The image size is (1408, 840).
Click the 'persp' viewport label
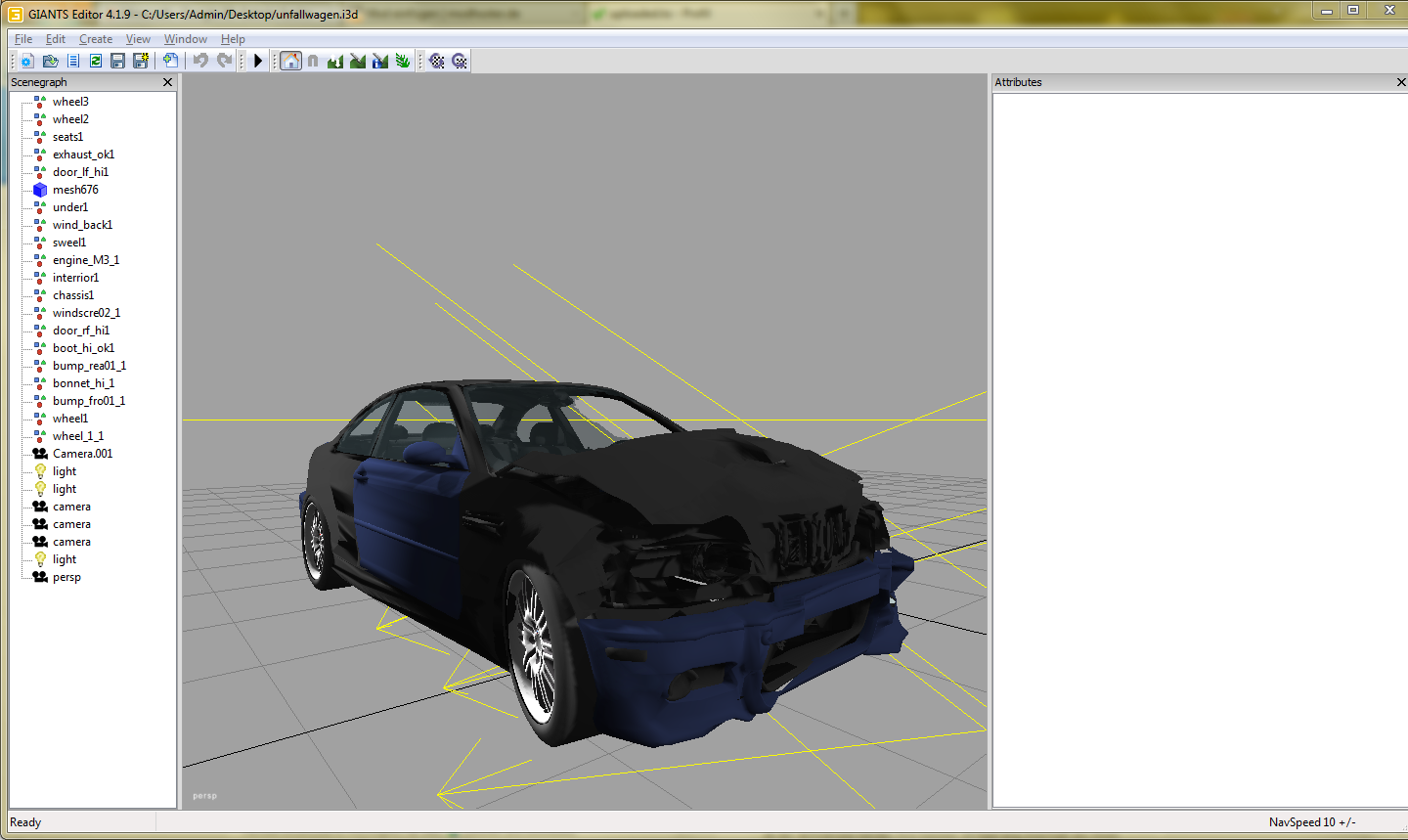[x=204, y=796]
